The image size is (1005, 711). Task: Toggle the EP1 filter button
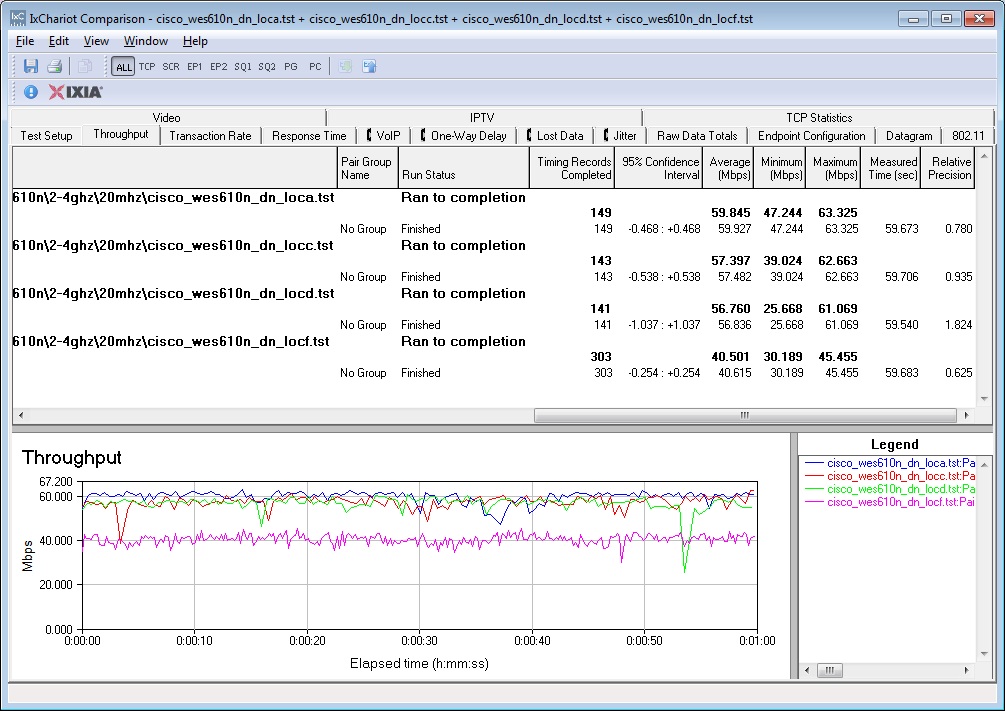pos(195,67)
